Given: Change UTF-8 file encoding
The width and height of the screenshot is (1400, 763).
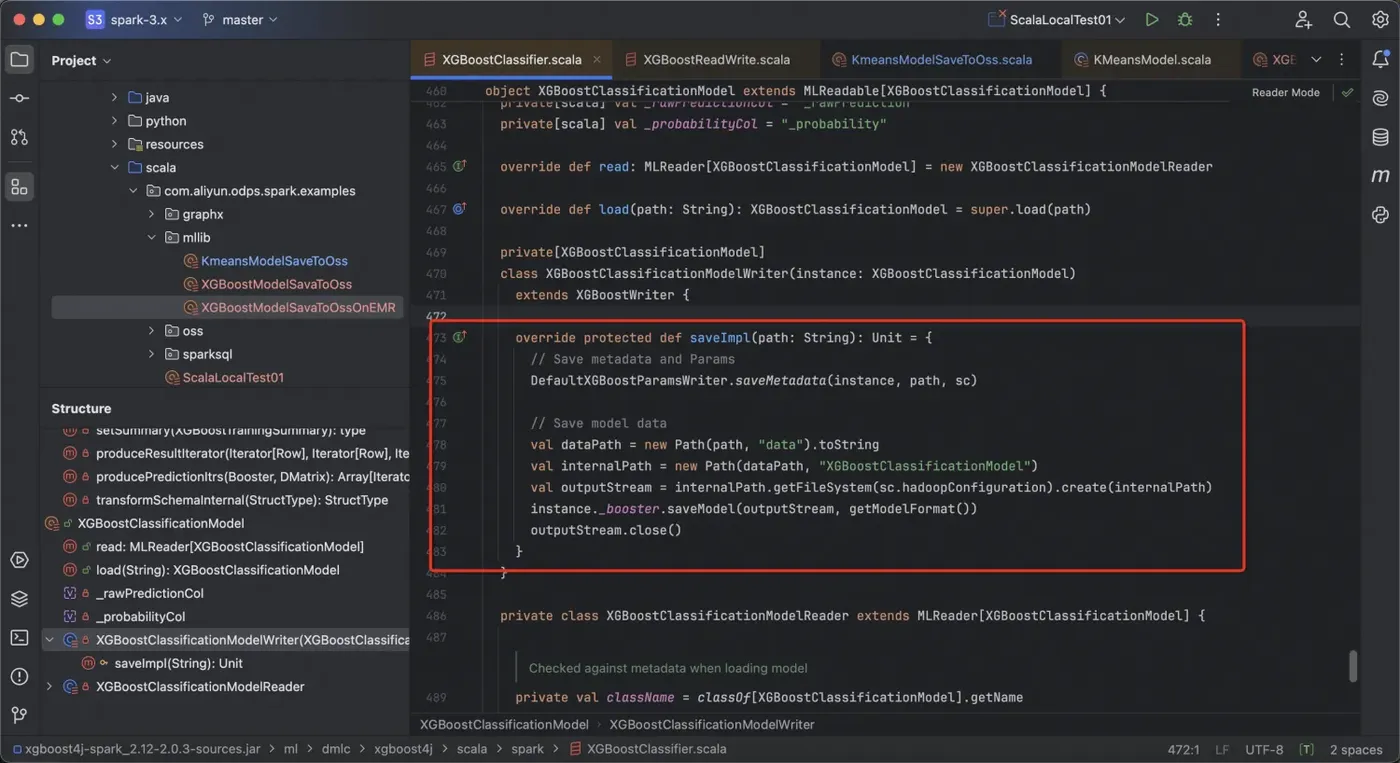Looking at the screenshot, I should tap(1264, 749).
